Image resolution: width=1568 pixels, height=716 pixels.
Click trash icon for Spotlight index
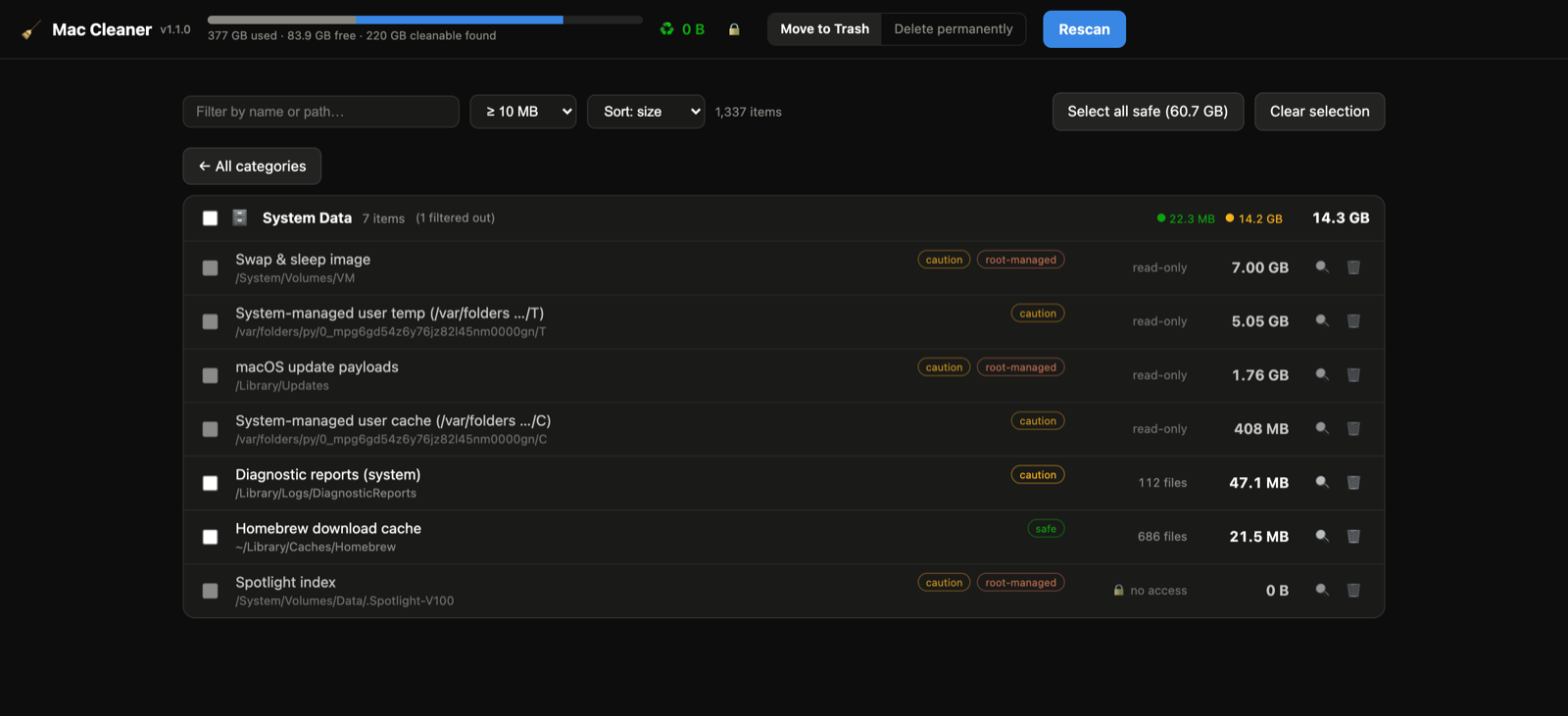point(1353,591)
